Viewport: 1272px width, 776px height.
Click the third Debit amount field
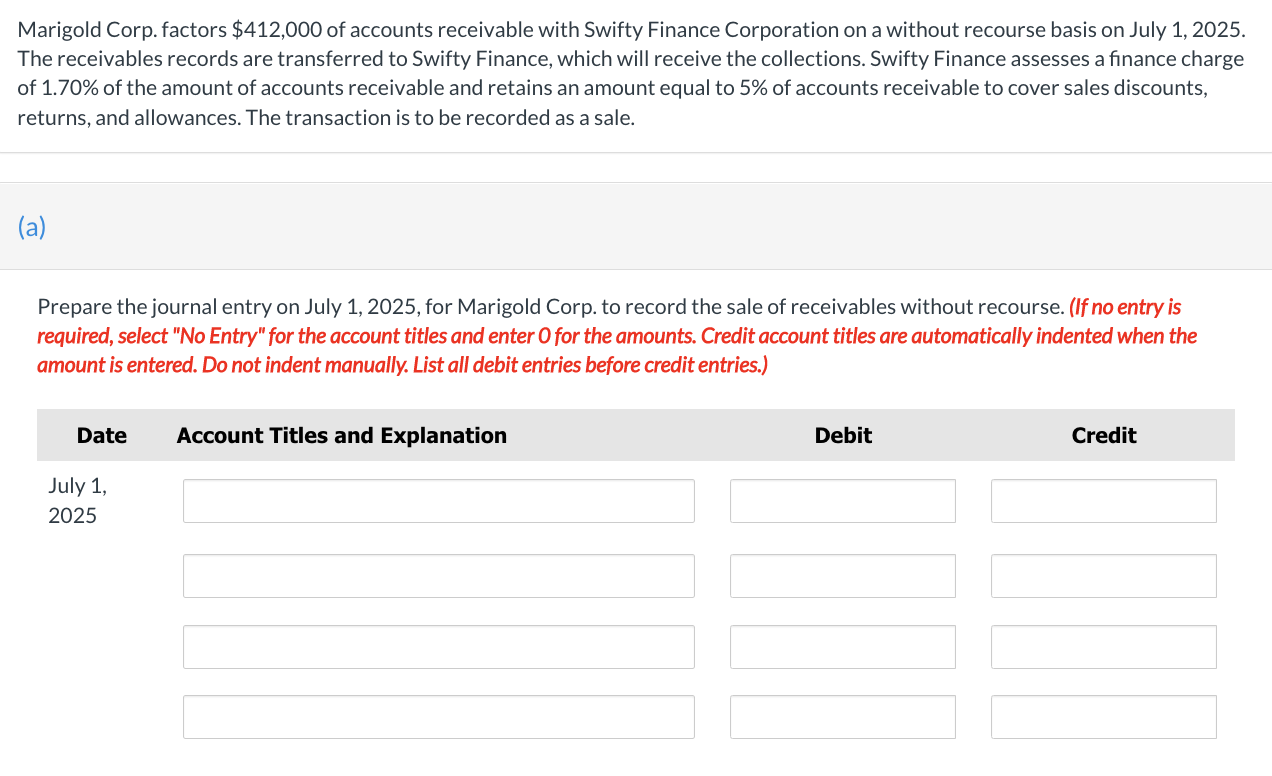point(842,647)
